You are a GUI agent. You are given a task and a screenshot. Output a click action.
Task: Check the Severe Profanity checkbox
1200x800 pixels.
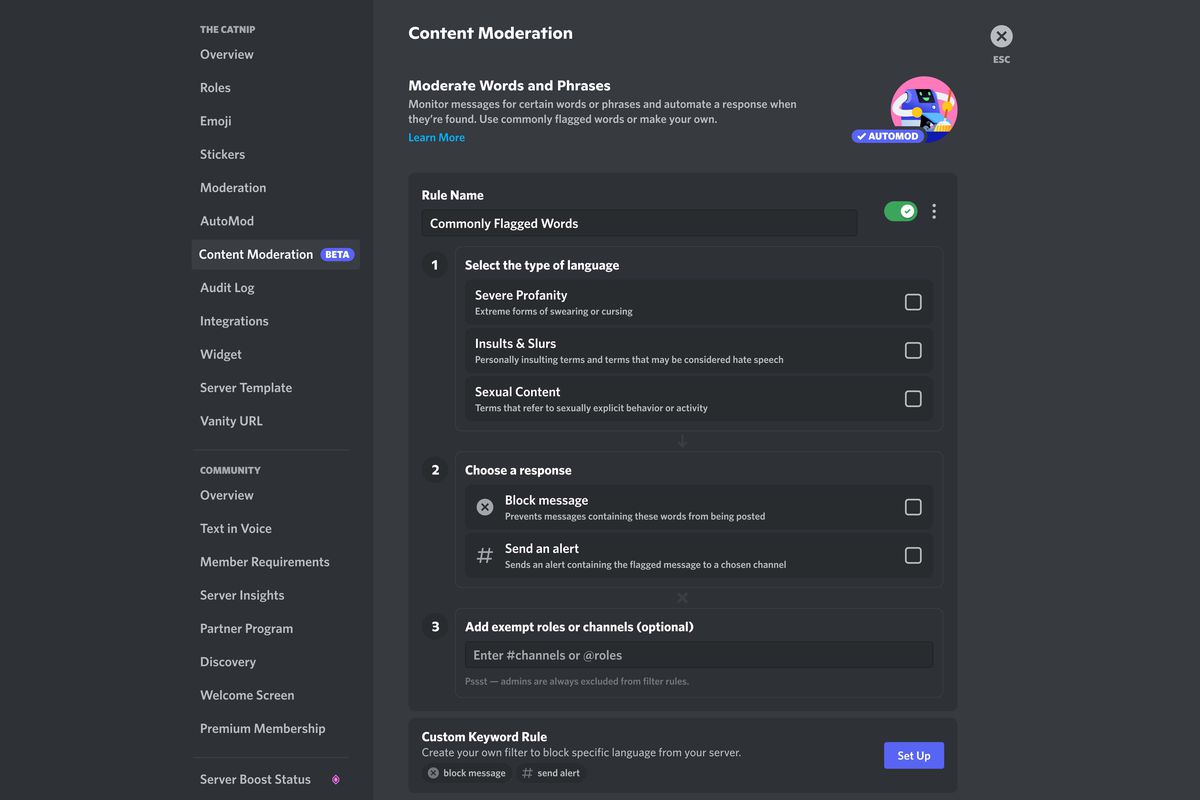(x=913, y=302)
